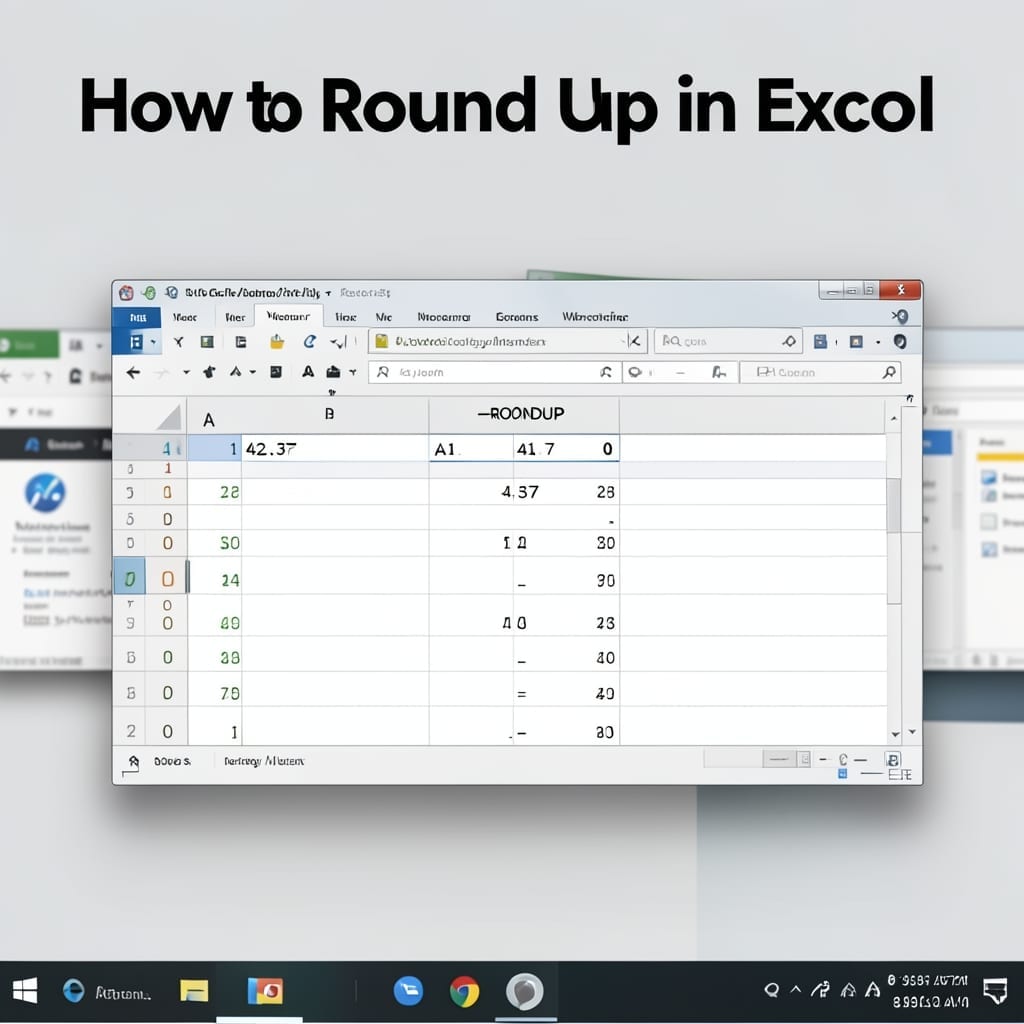Click the cut scissors icon in the toolbar

pos(178,342)
